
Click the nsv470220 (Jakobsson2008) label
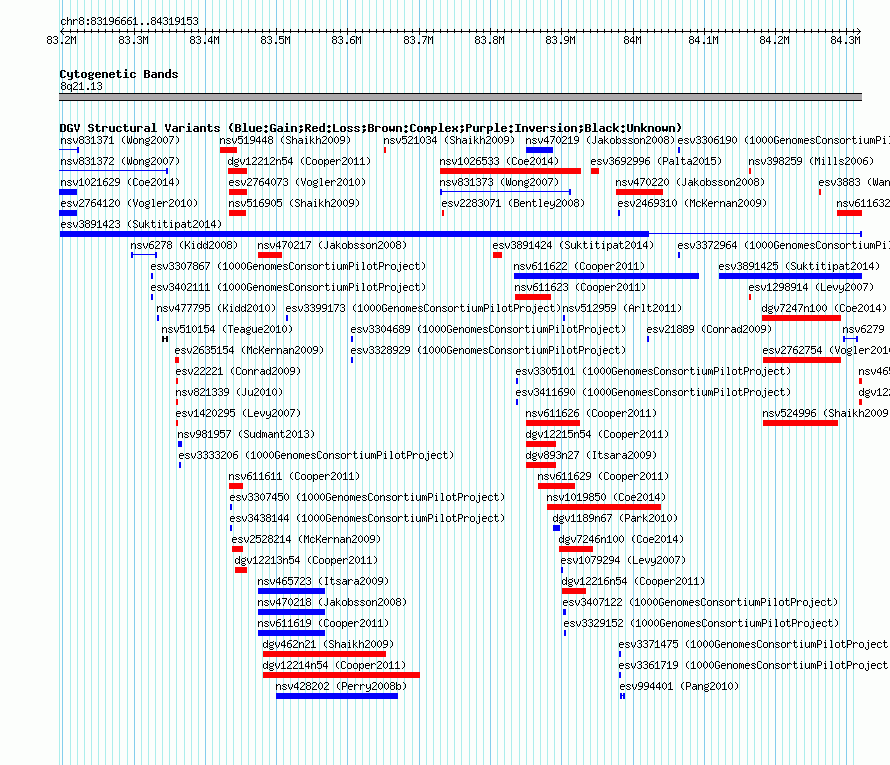click(690, 182)
